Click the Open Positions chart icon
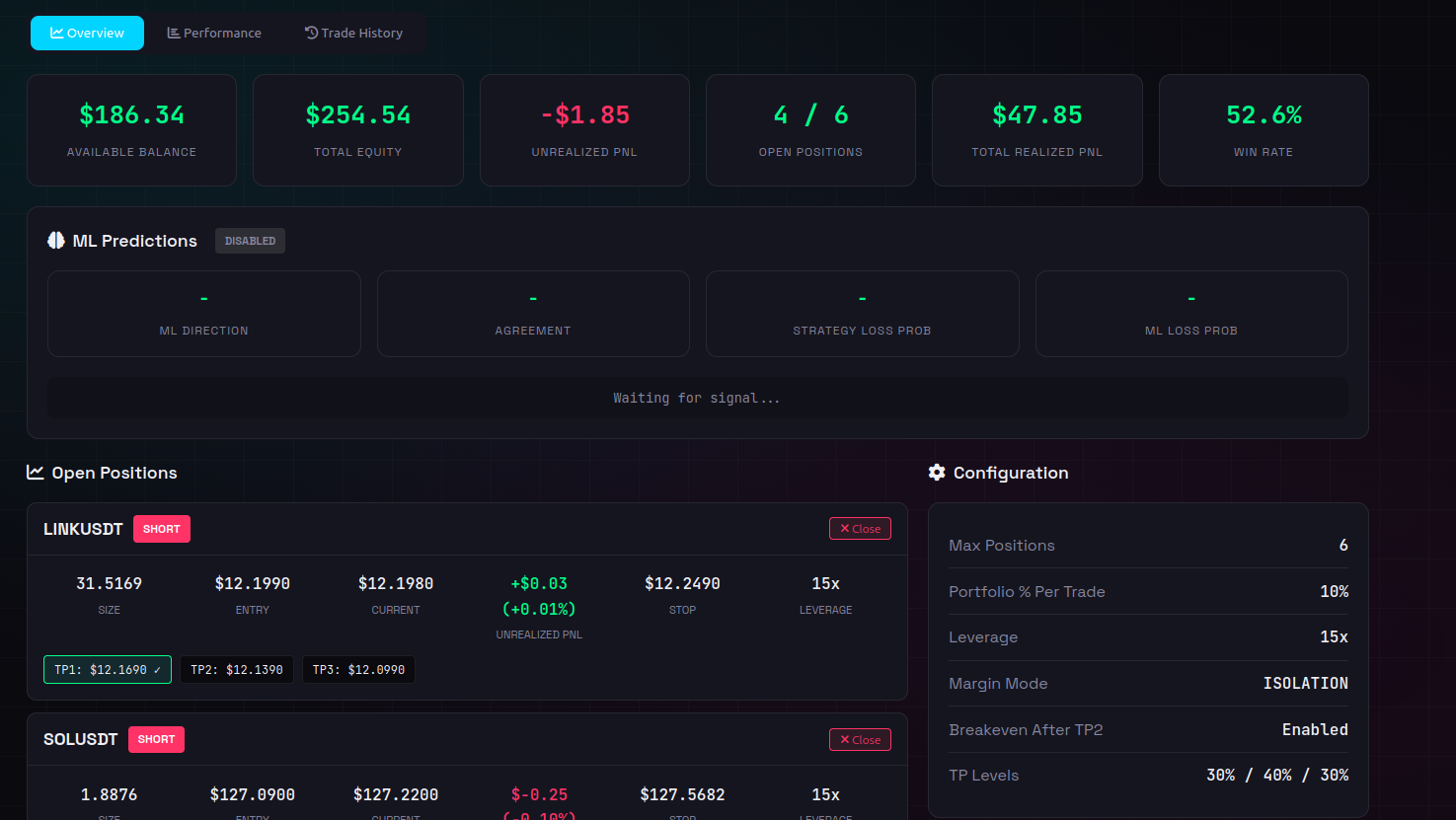The height and width of the screenshot is (820, 1456). (34, 473)
